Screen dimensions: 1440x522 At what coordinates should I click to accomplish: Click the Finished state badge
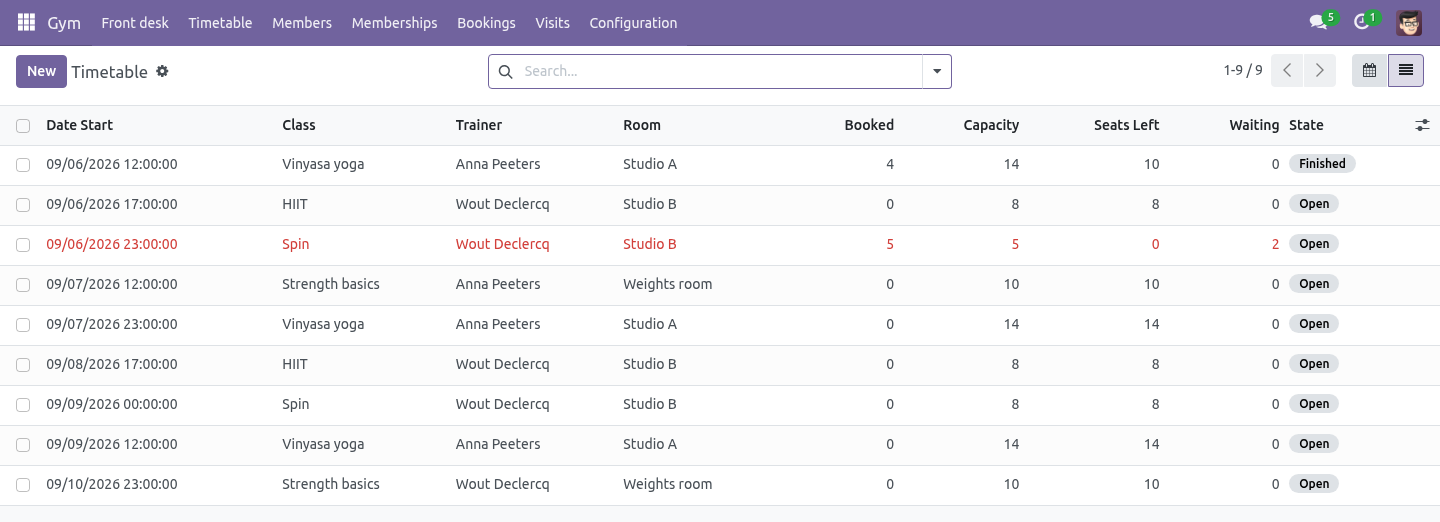(x=1322, y=164)
